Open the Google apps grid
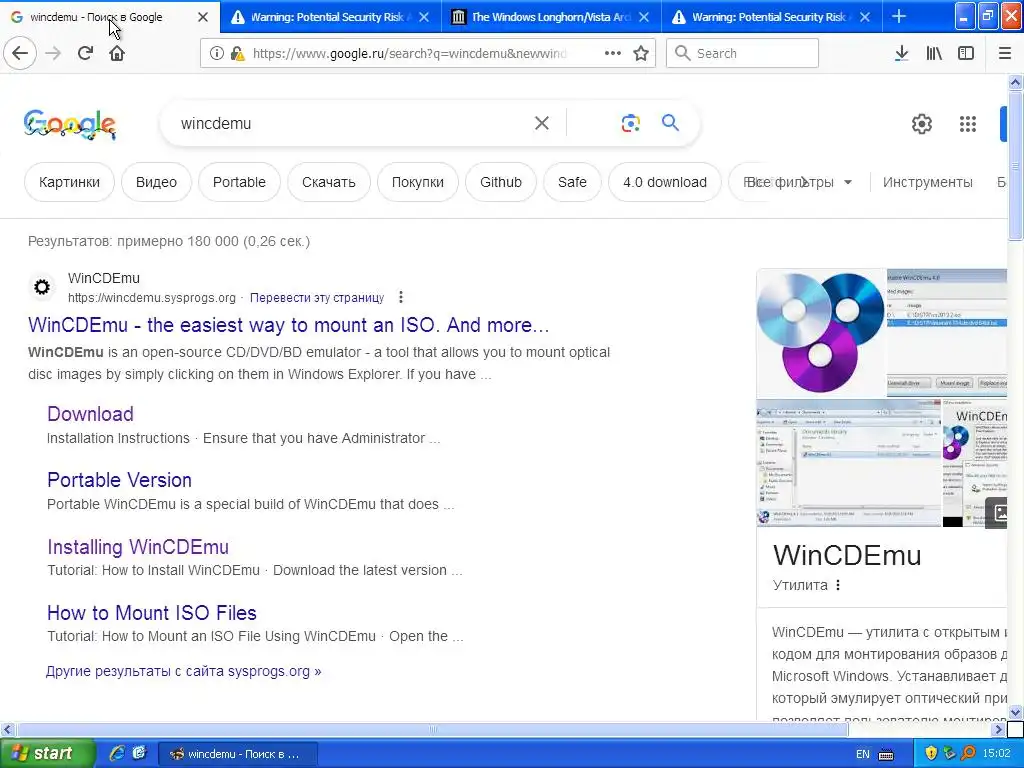Screen dimensions: 1024x768 pyautogui.click(x=968, y=123)
